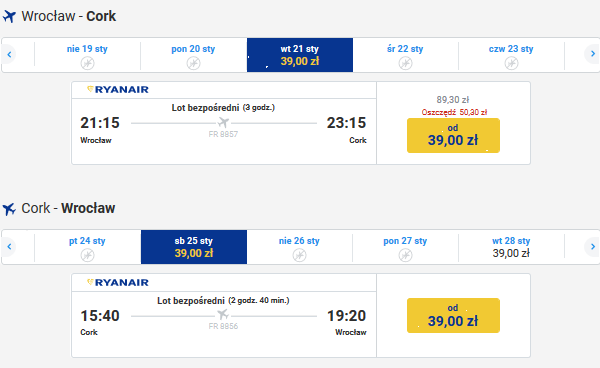Show earlier outbound dates with left arrow
The width and height of the screenshot is (600, 368).
tap(9, 54)
